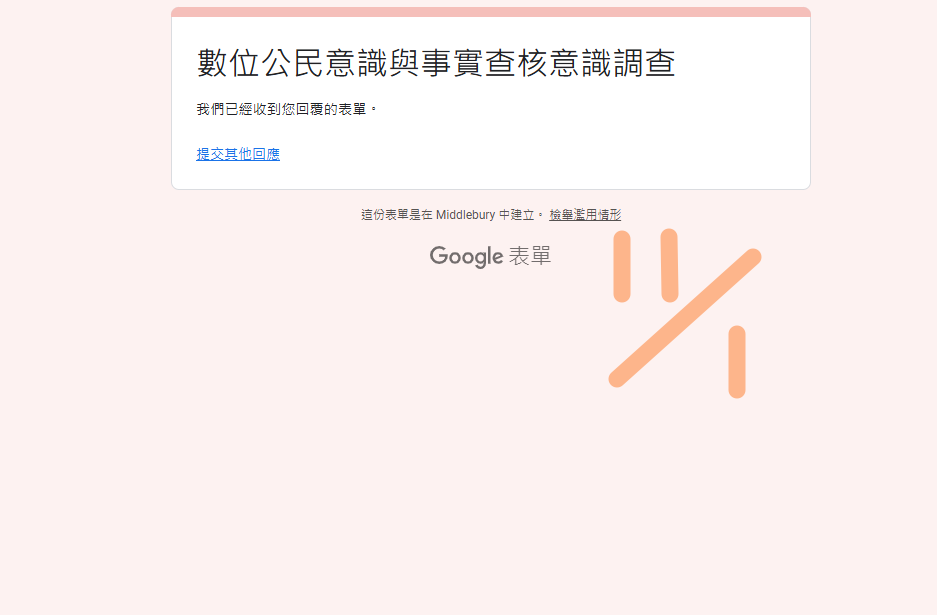
Task: Select the form title 數位公民意識與事實查核意識調查
Action: [x=436, y=63]
